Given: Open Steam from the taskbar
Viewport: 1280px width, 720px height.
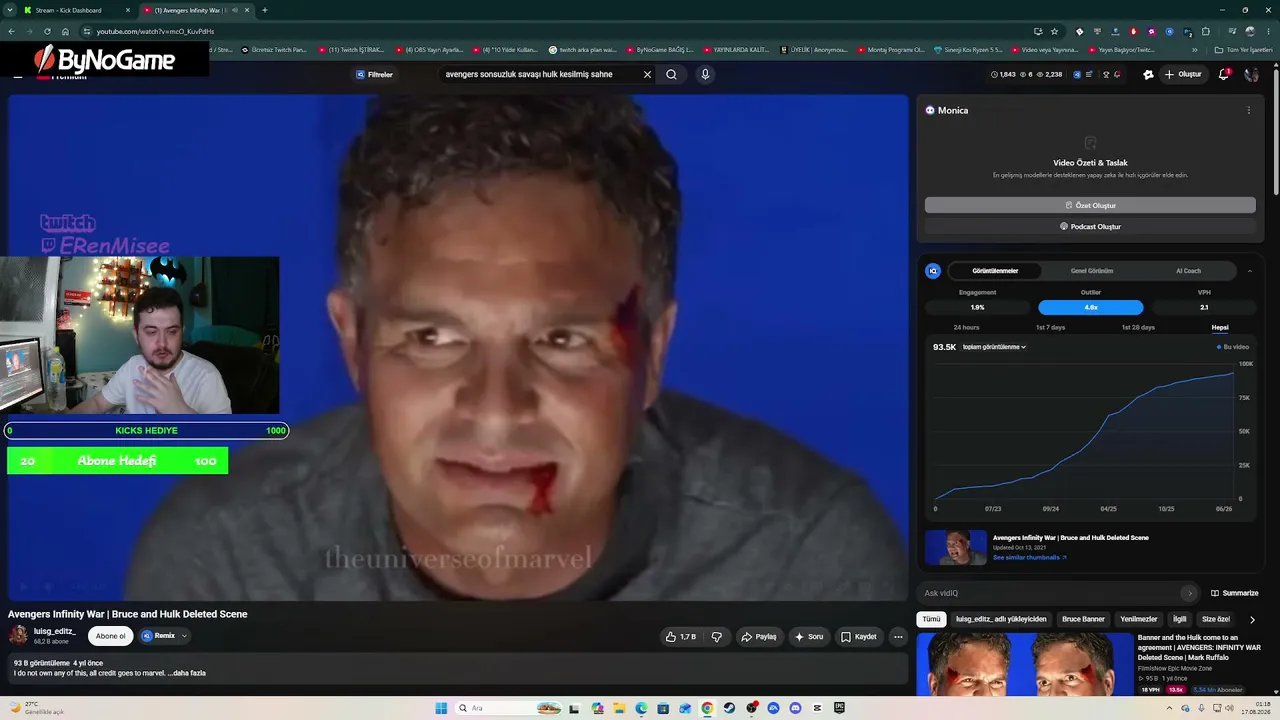Looking at the screenshot, I should click(x=729, y=708).
